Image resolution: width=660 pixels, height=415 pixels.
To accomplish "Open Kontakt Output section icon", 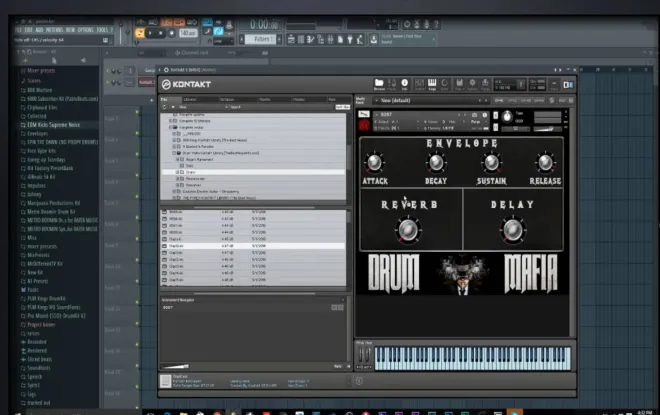I will pos(419,83).
